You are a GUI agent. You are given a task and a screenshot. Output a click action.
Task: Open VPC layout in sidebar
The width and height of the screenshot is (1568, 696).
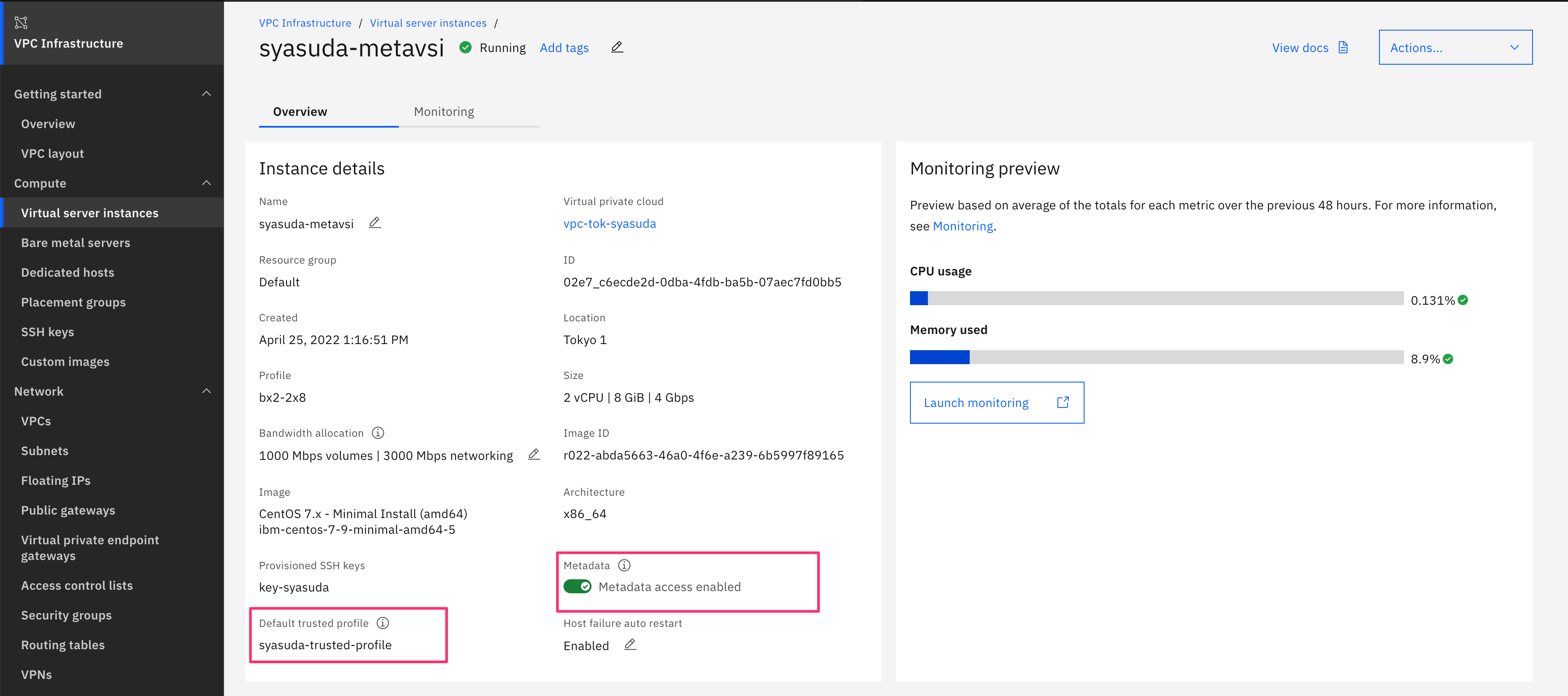point(52,153)
